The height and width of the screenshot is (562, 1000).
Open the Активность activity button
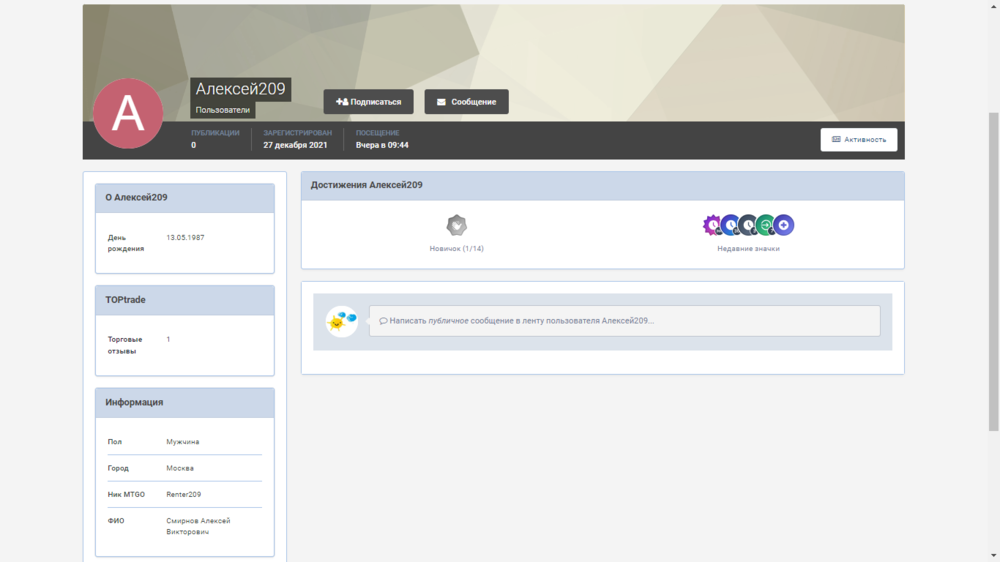tap(859, 140)
